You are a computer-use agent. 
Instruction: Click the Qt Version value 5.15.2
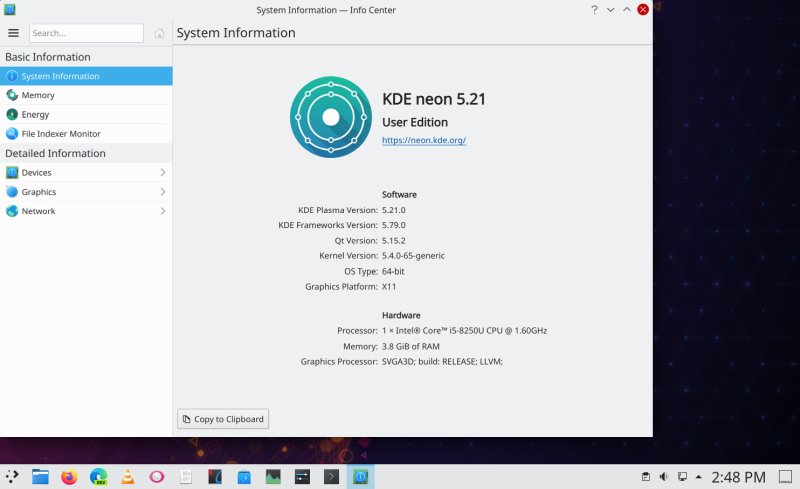tap(393, 240)
